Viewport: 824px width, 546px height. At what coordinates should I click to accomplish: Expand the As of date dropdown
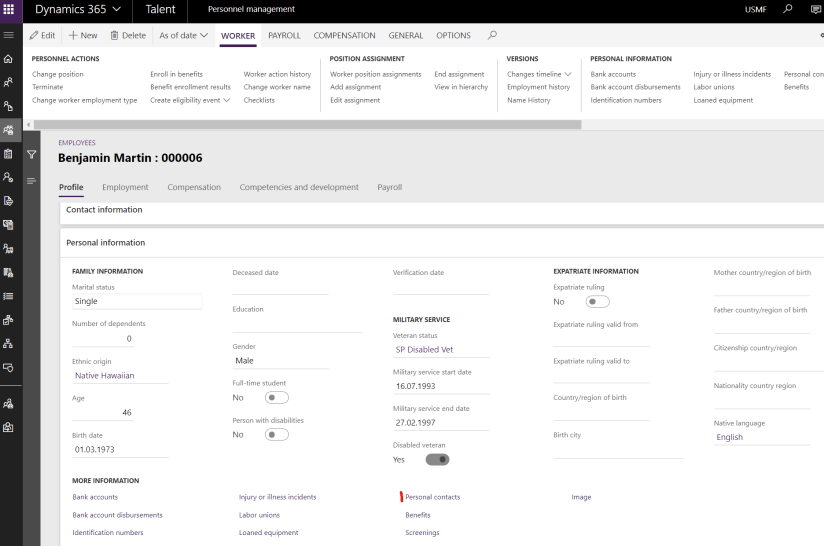[x=183, y=35]
